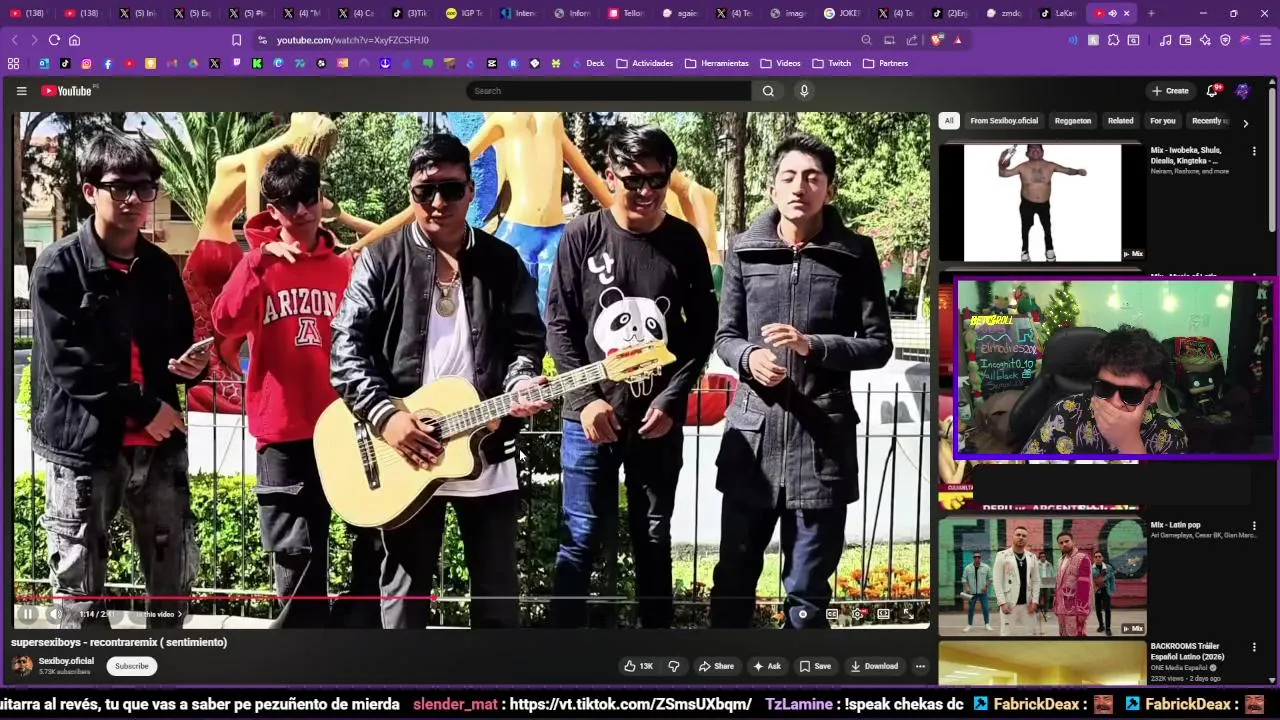This screenshot has height=720, width=1280.
Task: Click the search magnifier button
Action: [x=768, y=91]
